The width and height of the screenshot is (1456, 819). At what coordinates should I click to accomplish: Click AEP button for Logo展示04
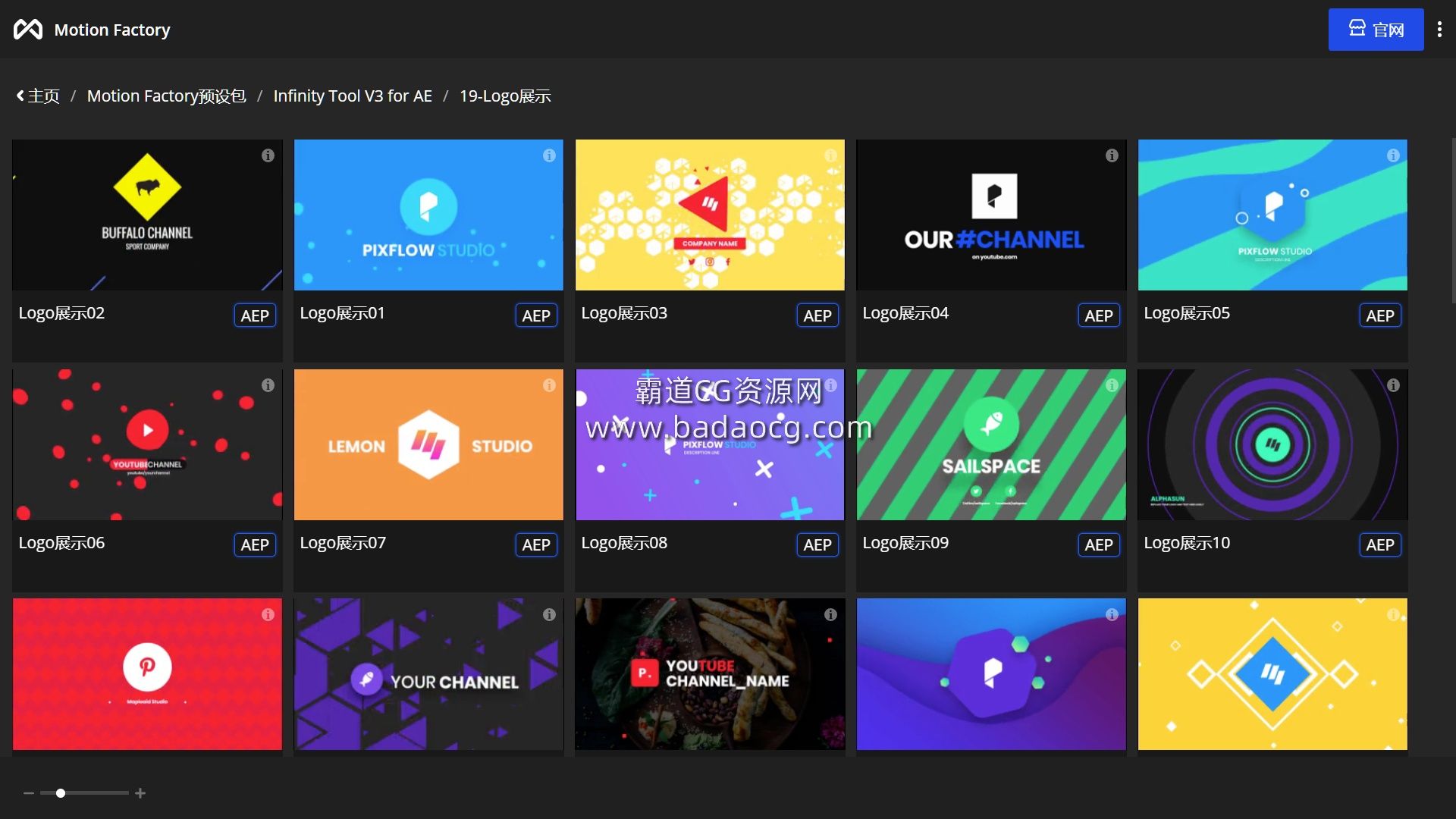pos(1099,315)
